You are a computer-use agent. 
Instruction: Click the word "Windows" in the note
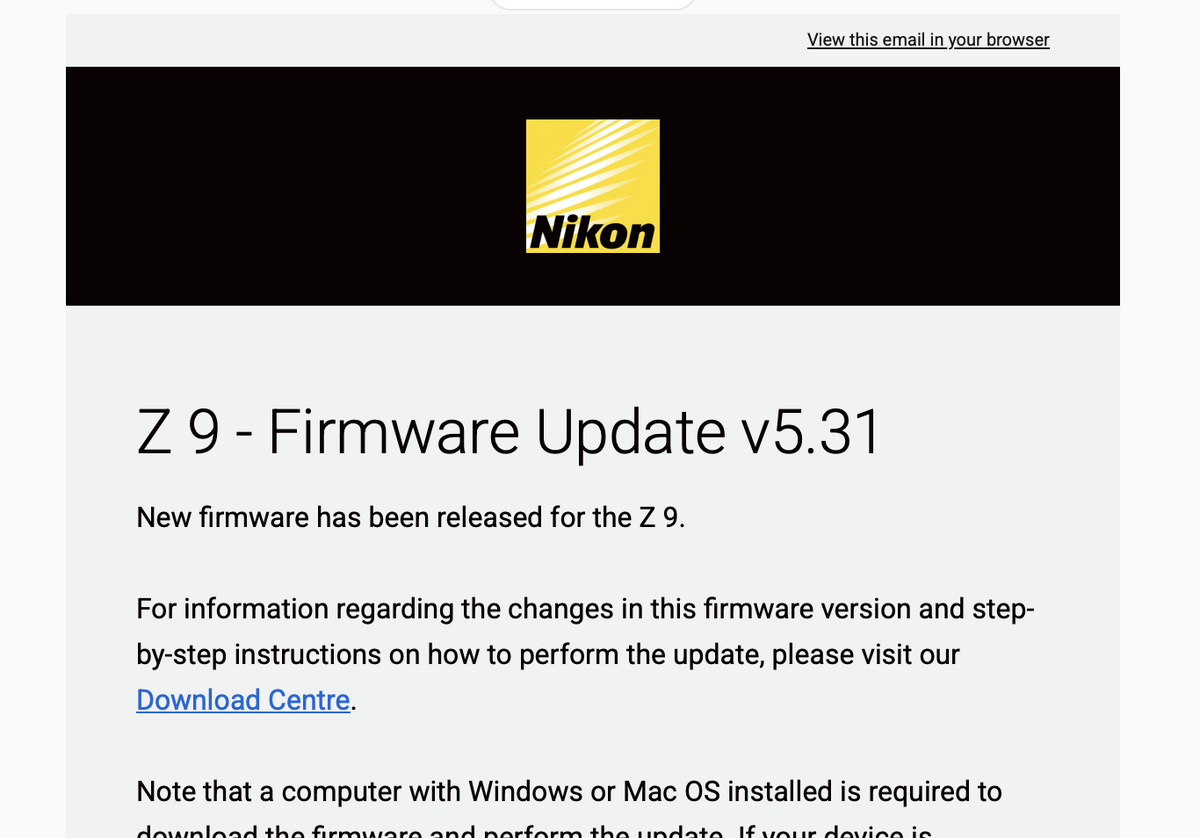(x=525, y=792)
